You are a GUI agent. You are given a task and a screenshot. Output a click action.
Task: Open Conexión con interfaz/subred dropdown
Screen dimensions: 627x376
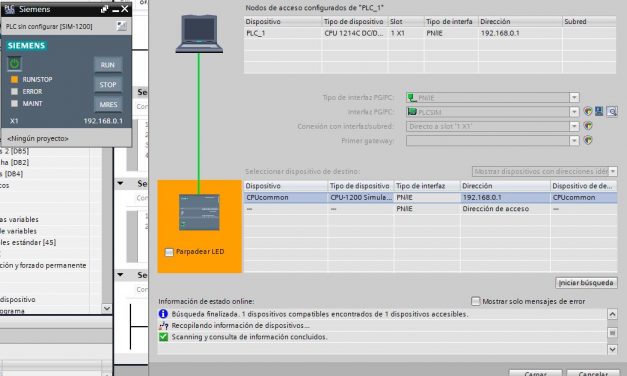coord(574,126)
